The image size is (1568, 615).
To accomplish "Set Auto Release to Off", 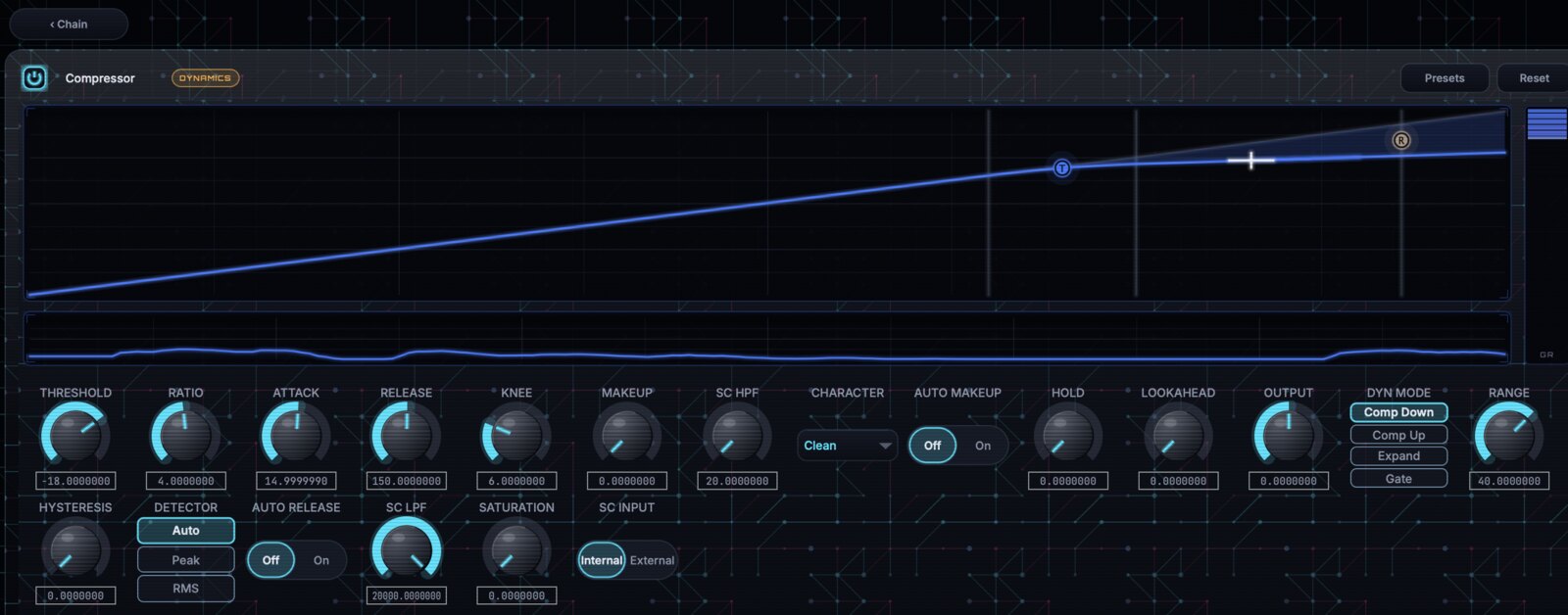I will 270,560.
